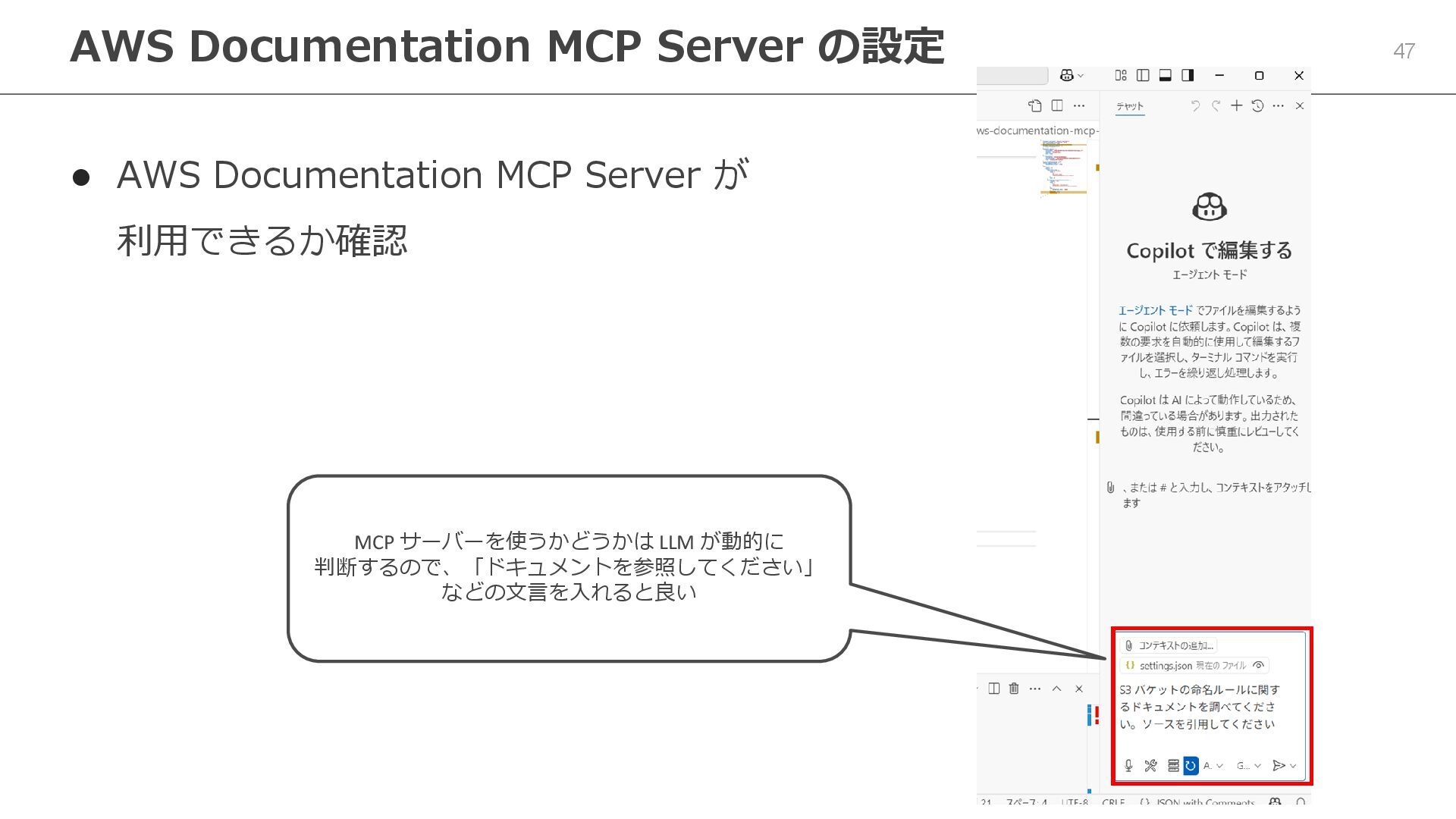The height and width of the screenshot is (819, 1456).
Task: Expand the send options chevron
Action: pyautogui.click(x=1293, y=766)
